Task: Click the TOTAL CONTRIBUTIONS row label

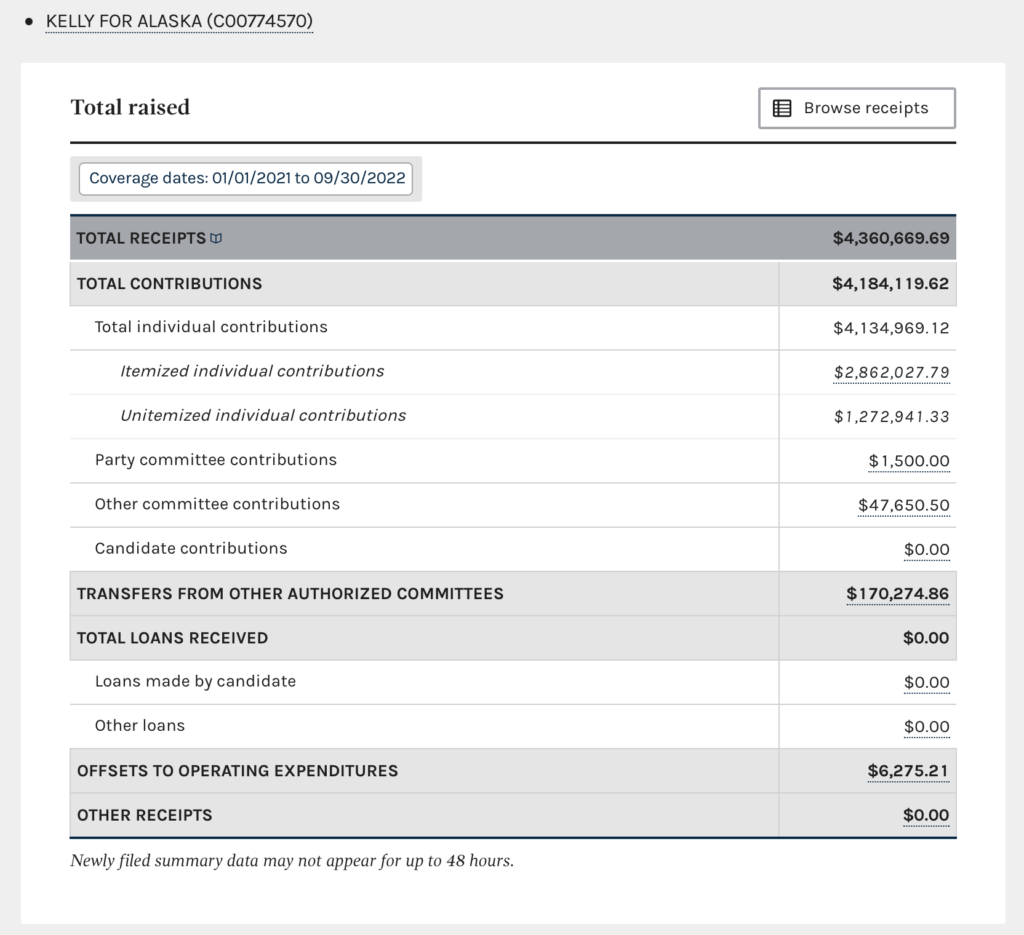Action: tap(169, 284)
